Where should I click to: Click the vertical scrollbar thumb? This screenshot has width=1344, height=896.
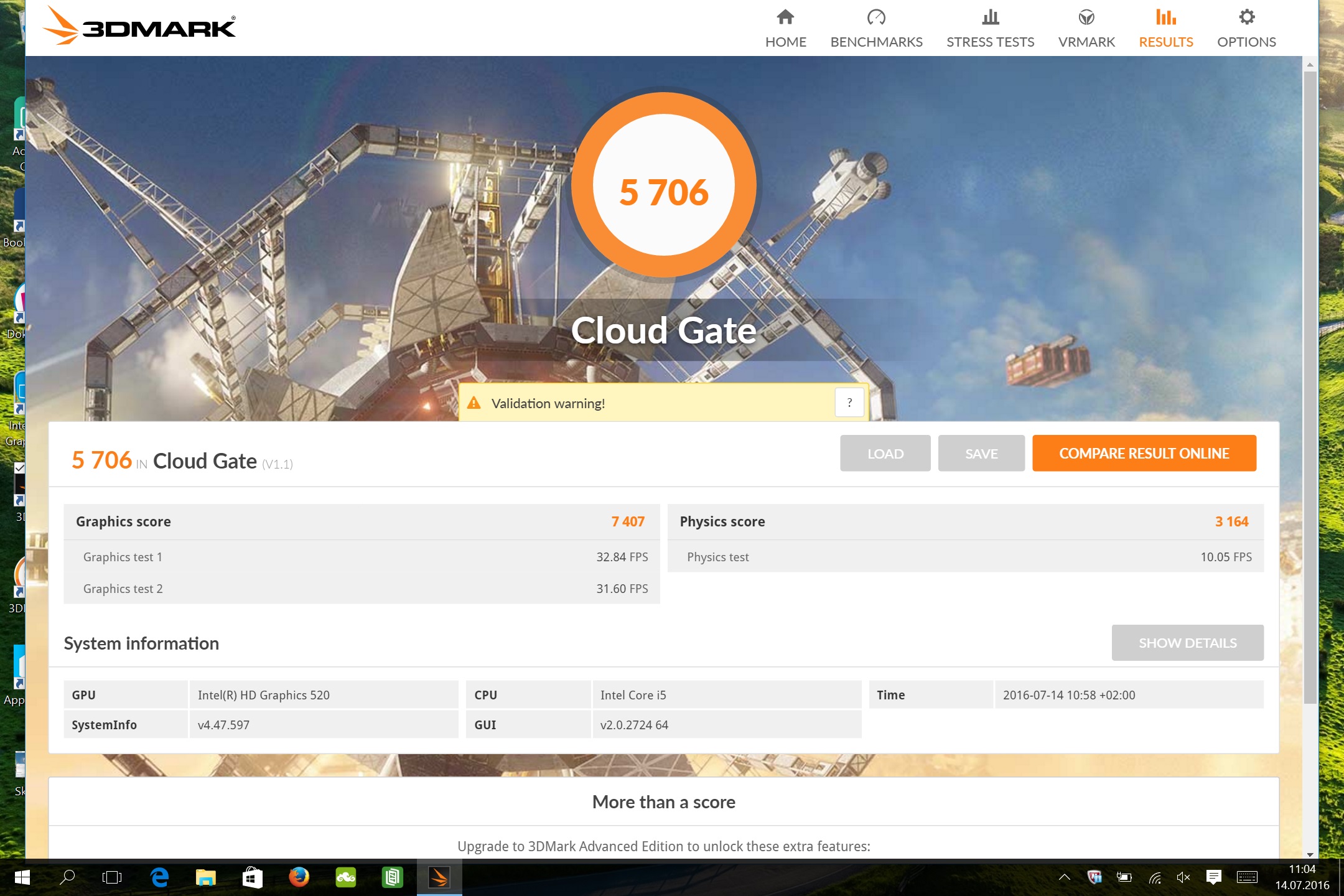coord(1310,387)
